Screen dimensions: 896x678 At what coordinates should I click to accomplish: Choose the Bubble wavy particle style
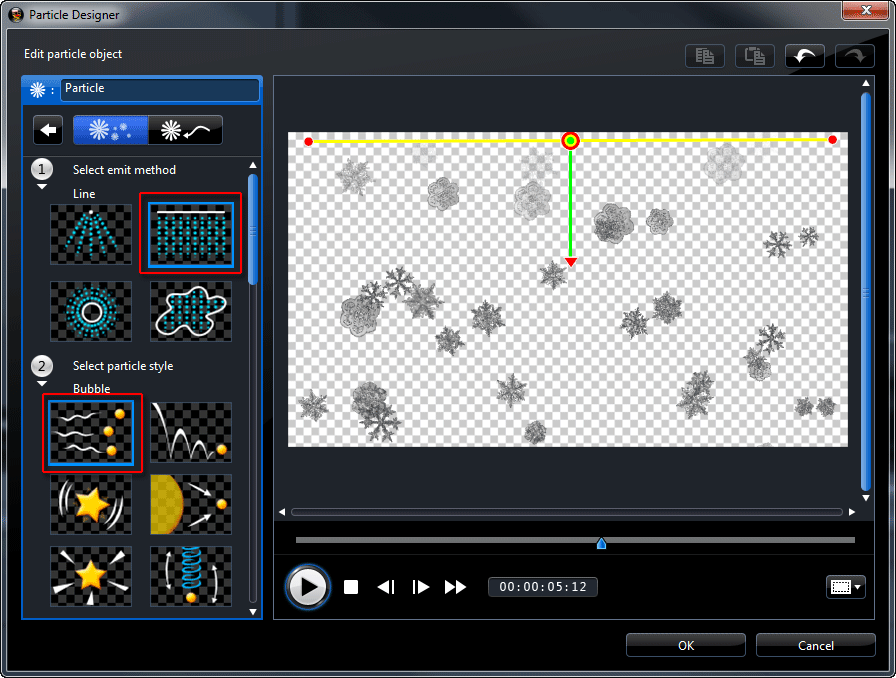pyautogui.click(x=91, y=433)
